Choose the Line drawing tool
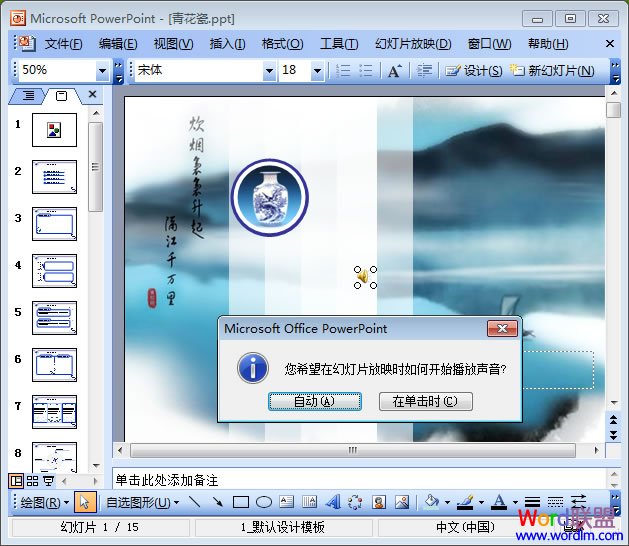The width and height of the screenshot is (629, 546). tap(195, 502)
